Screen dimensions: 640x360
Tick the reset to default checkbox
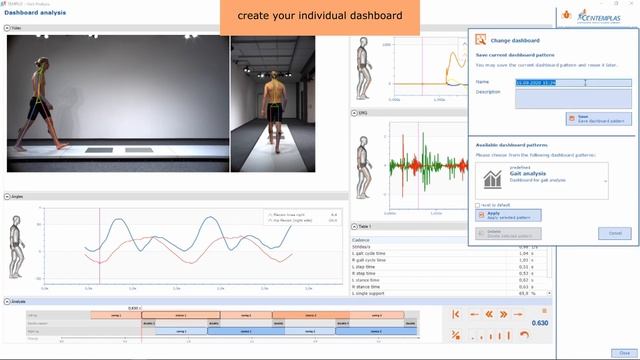click(478, 205)
